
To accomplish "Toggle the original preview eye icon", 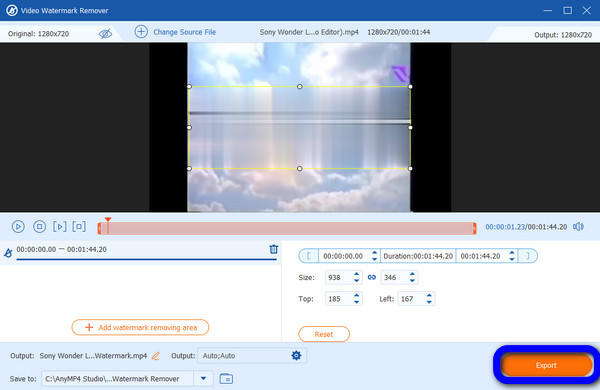I will pyautogui.click(x=105, y=34).
